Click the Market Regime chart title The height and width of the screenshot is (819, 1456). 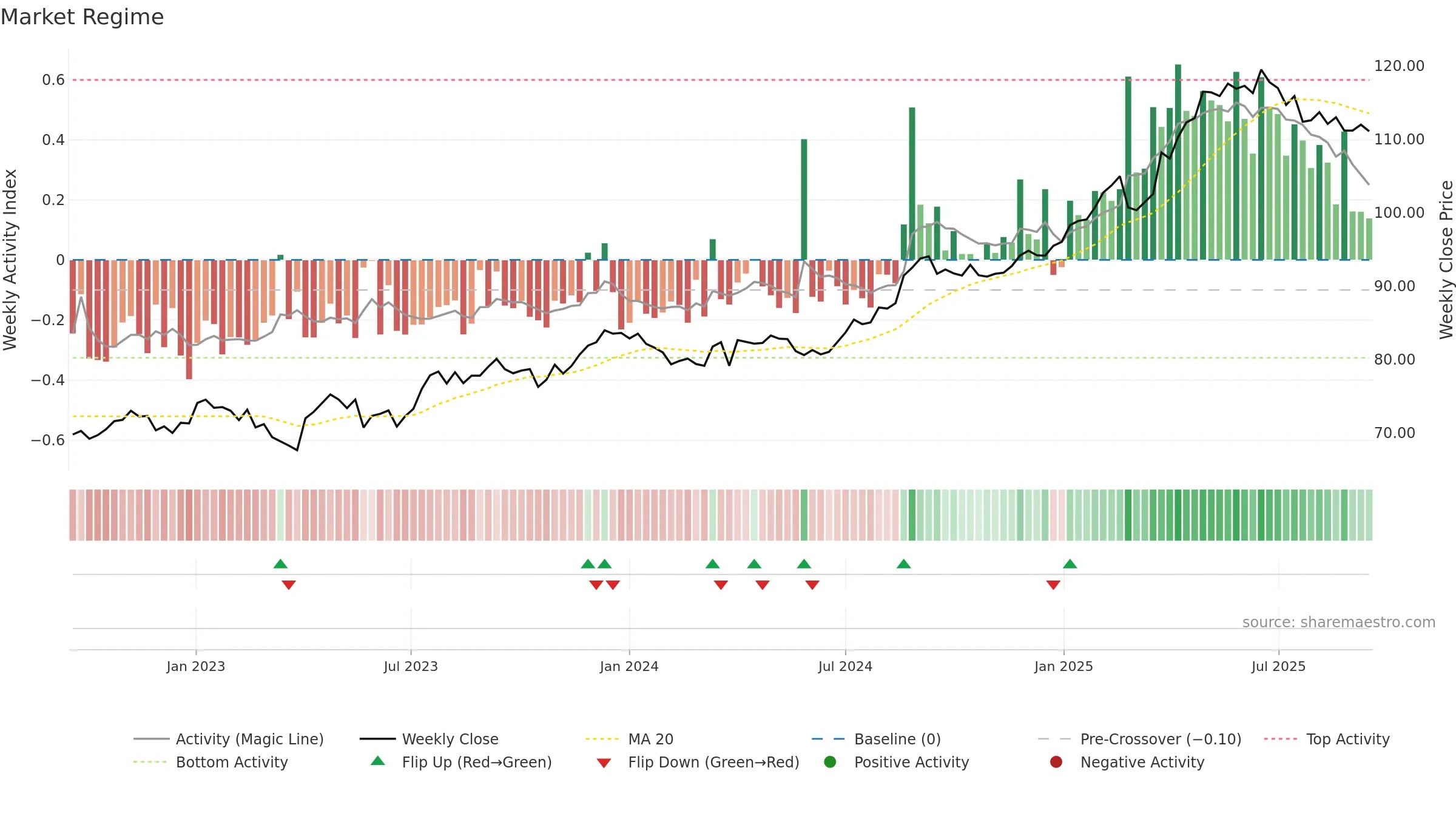82,17
